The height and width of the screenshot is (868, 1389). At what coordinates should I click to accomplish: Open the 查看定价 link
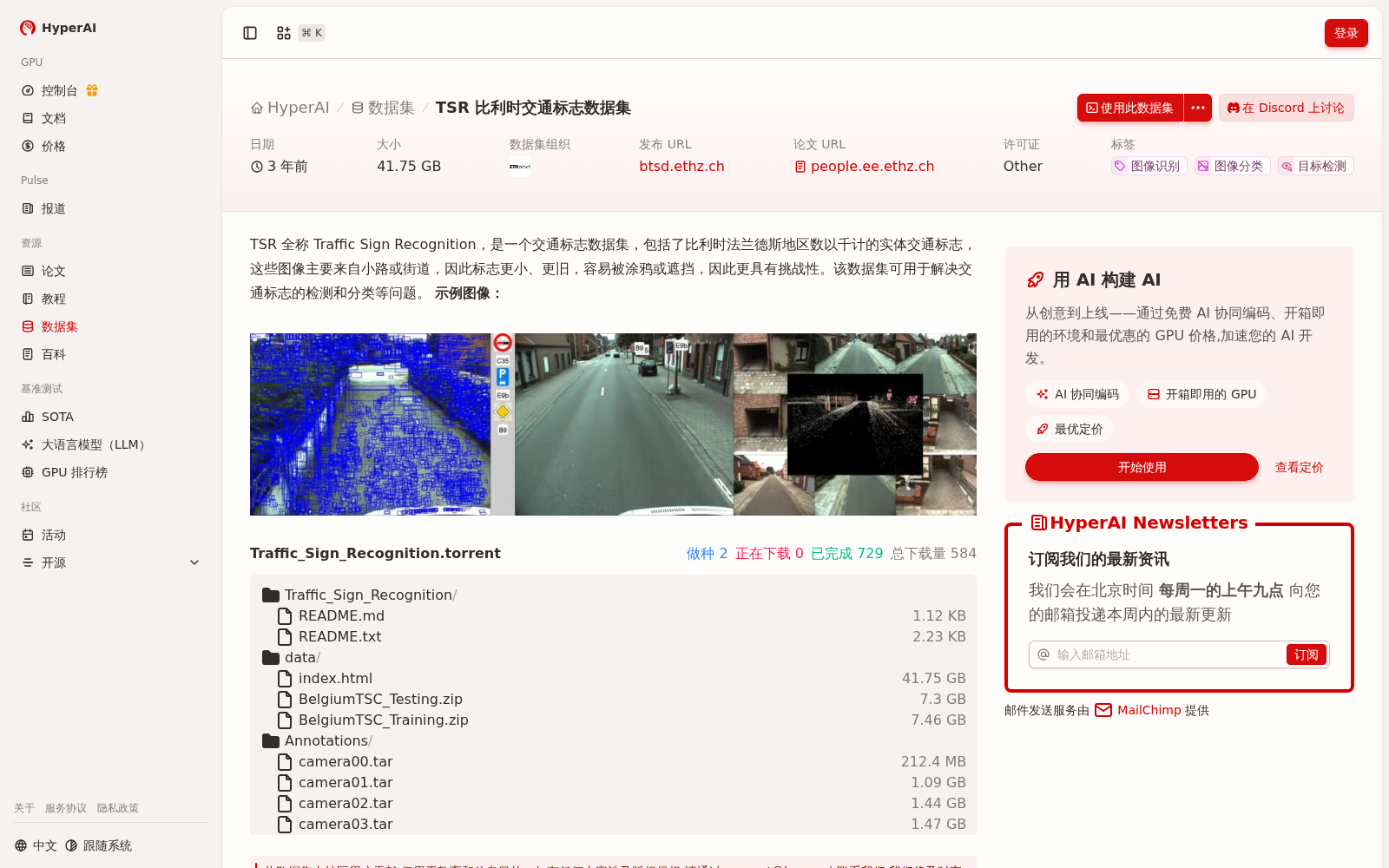(1299, 467)
